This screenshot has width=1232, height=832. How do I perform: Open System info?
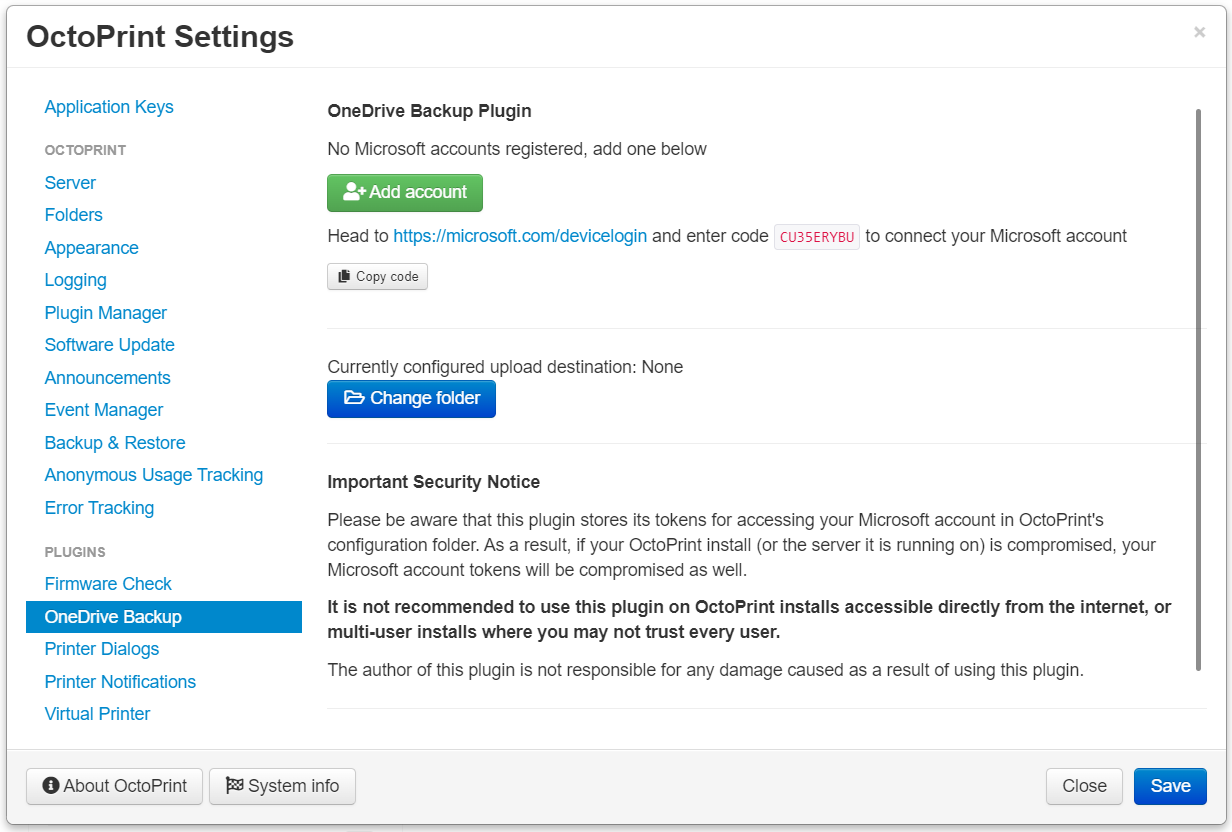pyautogui.click(x=282, y=786)
